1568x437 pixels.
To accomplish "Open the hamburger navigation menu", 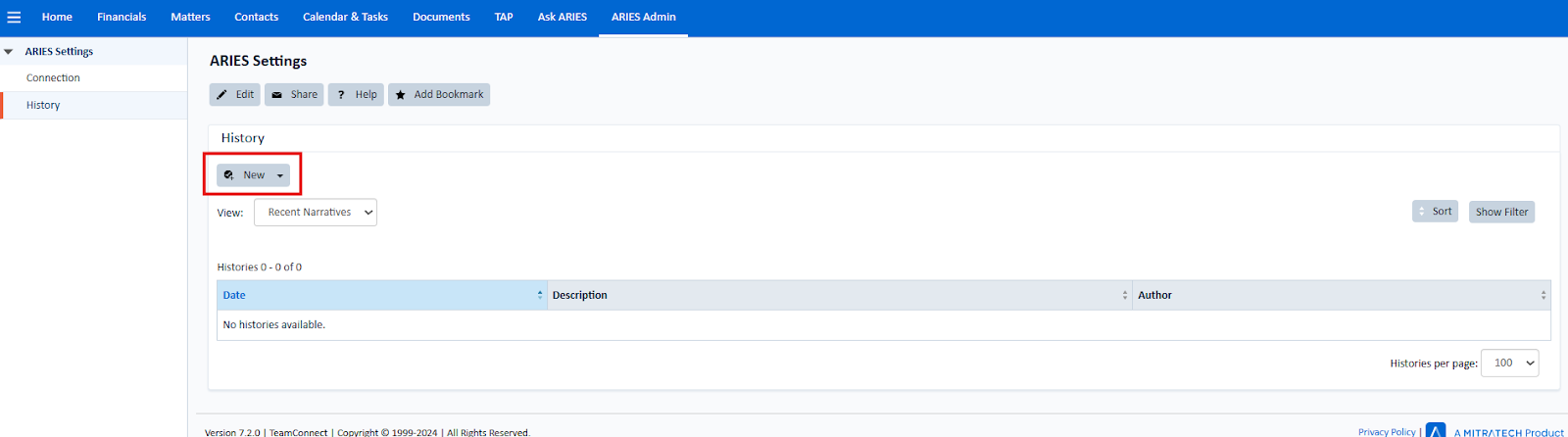I will click(14, 17).
